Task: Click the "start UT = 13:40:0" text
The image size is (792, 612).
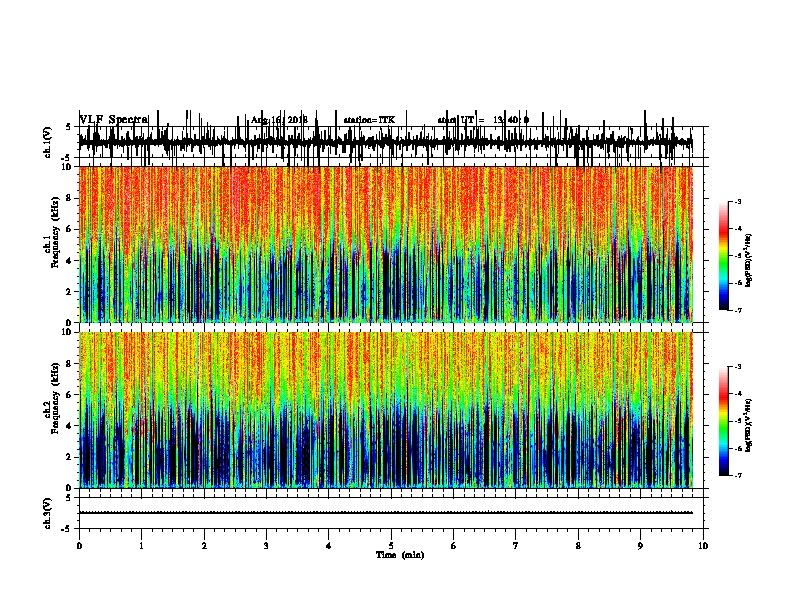Action: pos(483,120)
